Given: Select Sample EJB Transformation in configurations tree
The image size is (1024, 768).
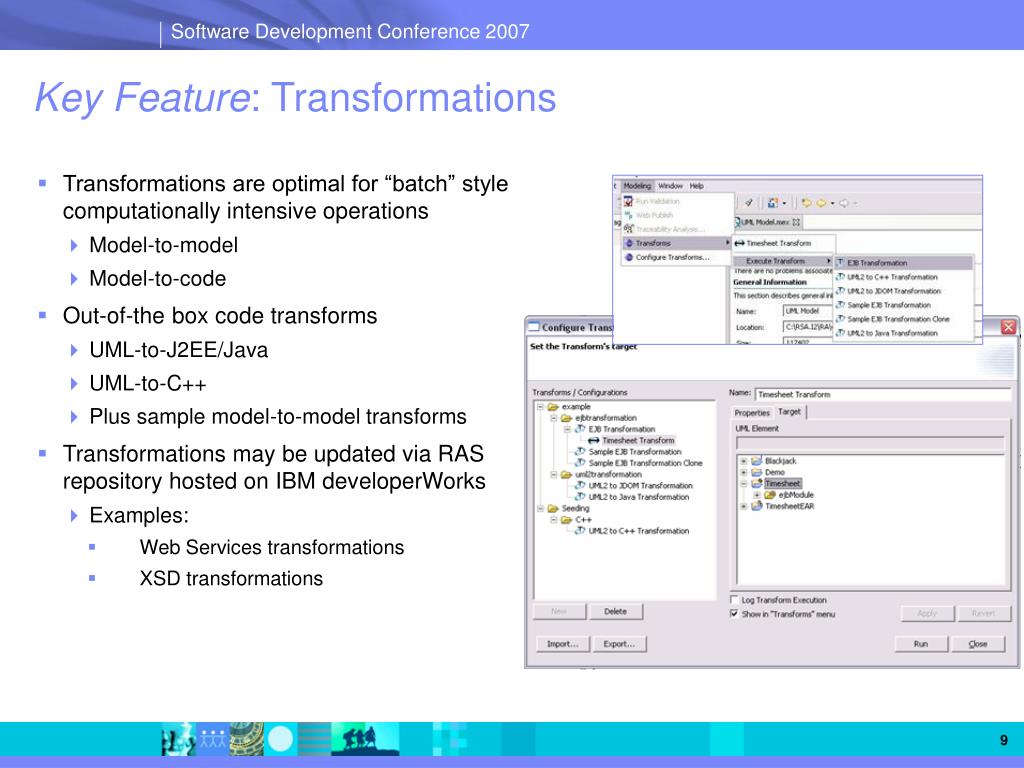Looking at the screenshot, I should click(635, 452).
